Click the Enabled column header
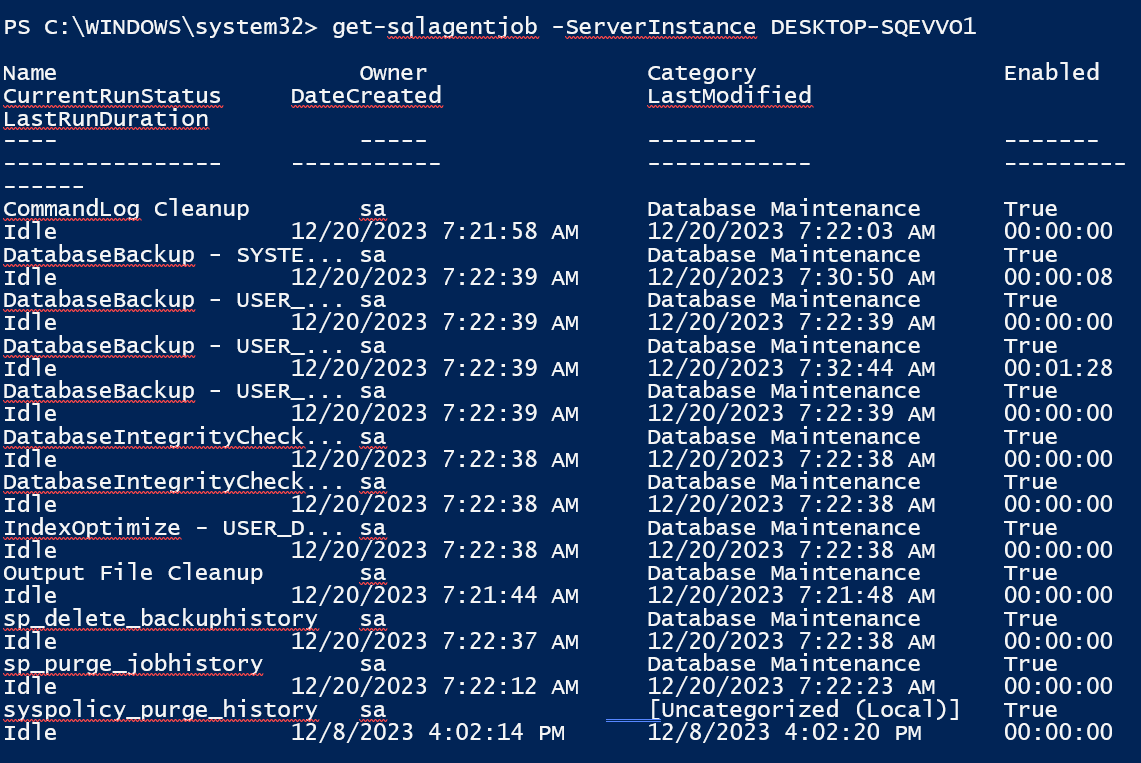The height and width of the screenshot is (763, 1141). tap(1051, 73)
